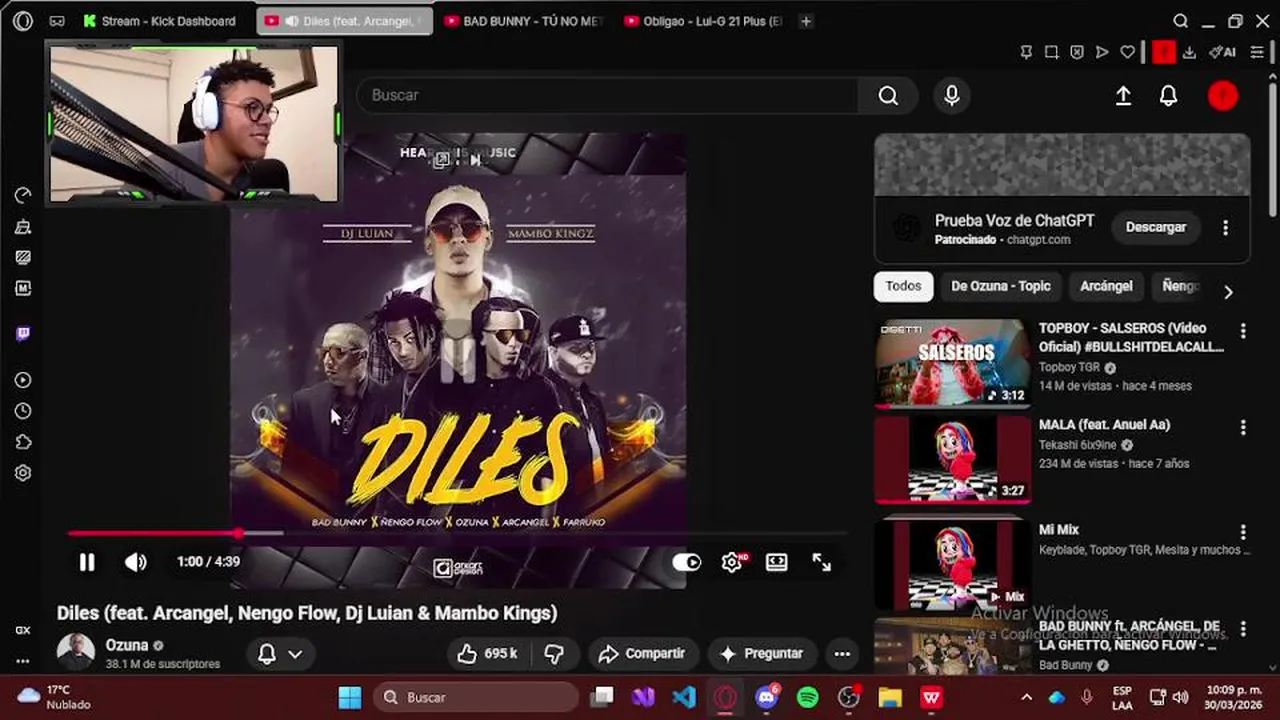Switch to Stream - Kick Dashboard tab
The width and height of the screenshot is (1280, 720).
coord(160,21)
